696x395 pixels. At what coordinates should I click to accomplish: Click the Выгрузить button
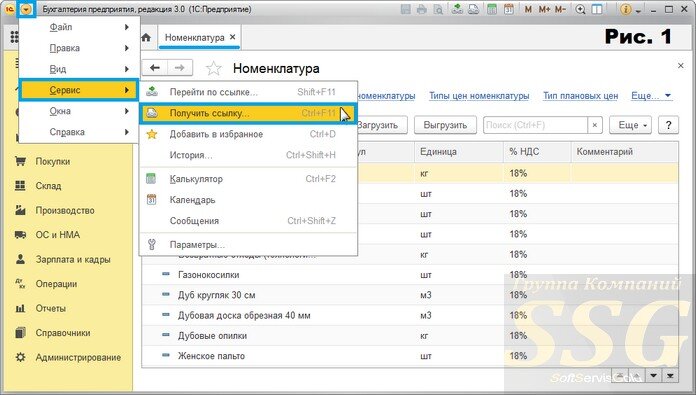(445, 125)
